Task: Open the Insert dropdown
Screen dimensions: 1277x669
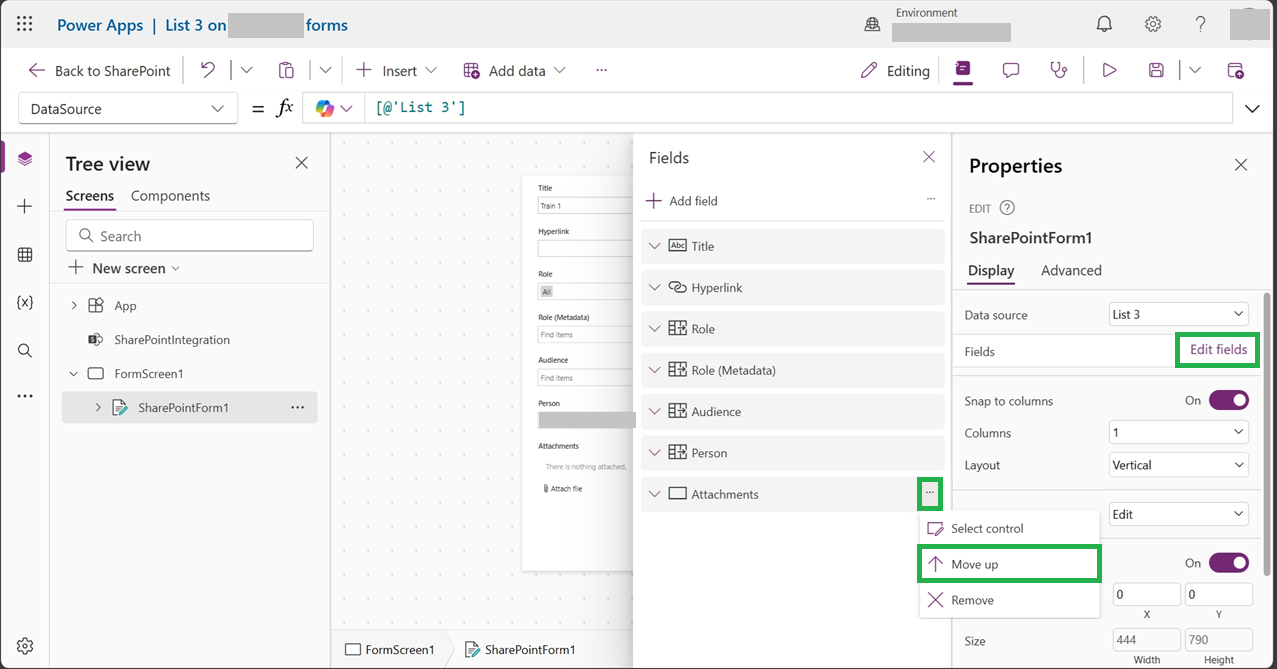Action: [397, 70]
